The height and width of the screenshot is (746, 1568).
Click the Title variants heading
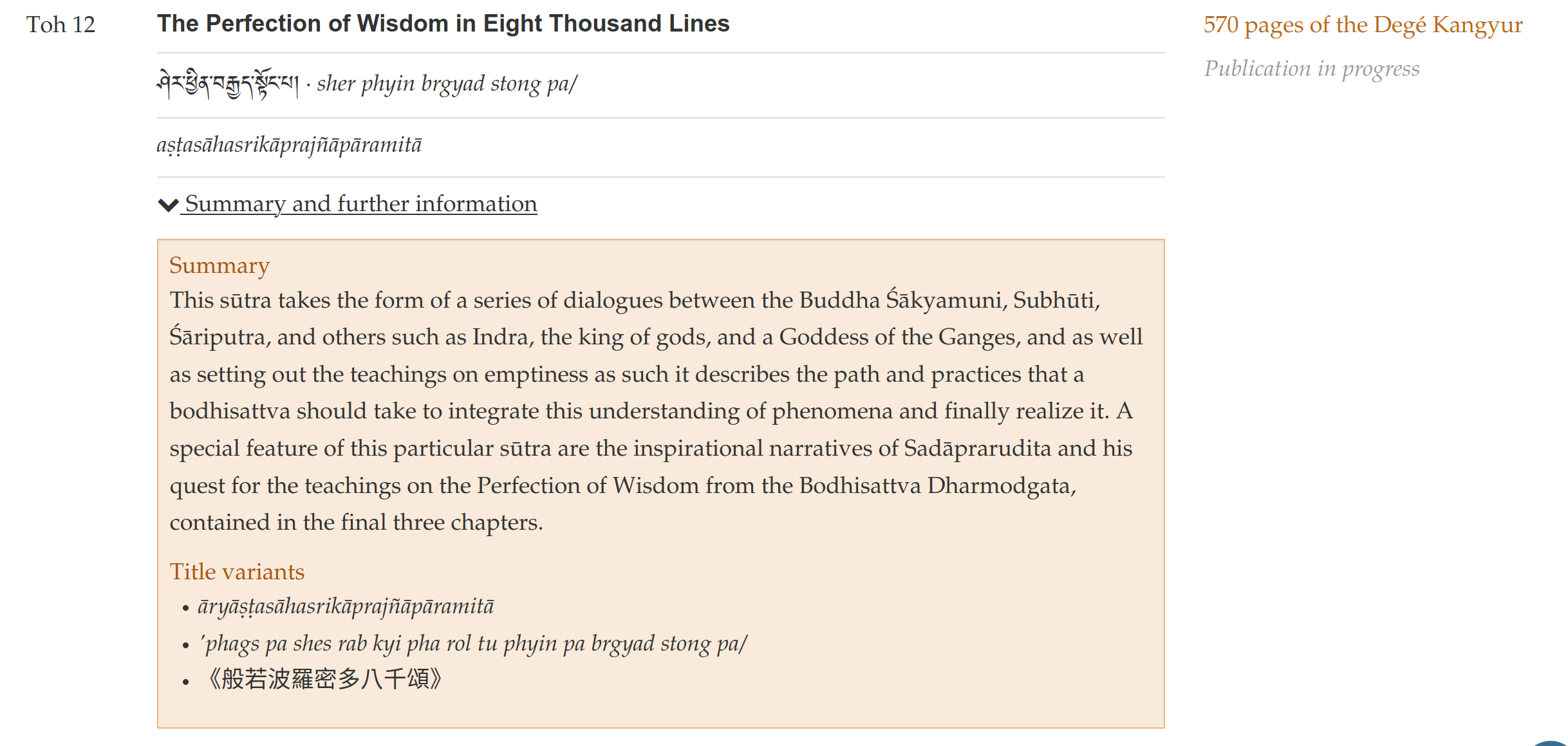(x=237, y=572)
